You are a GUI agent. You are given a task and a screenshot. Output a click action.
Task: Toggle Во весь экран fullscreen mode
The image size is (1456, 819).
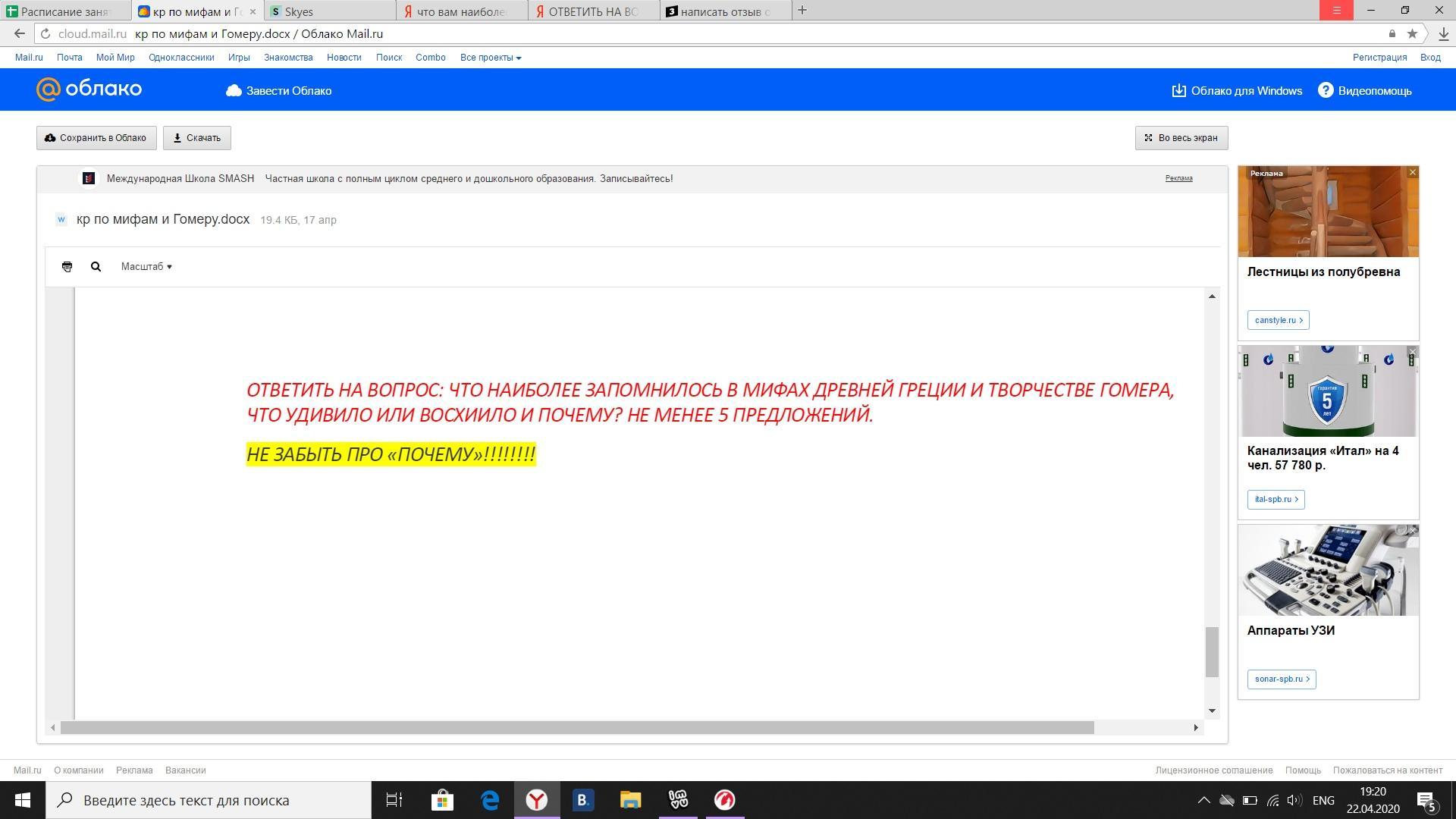tap(1181, 138)
